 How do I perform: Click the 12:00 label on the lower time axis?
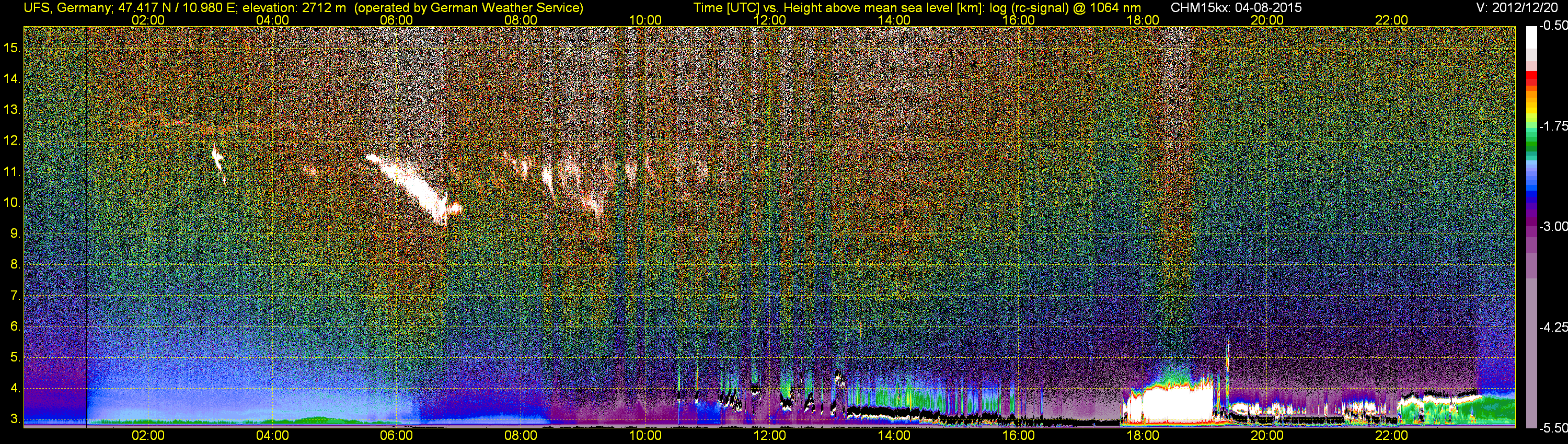tap(769, 436)
